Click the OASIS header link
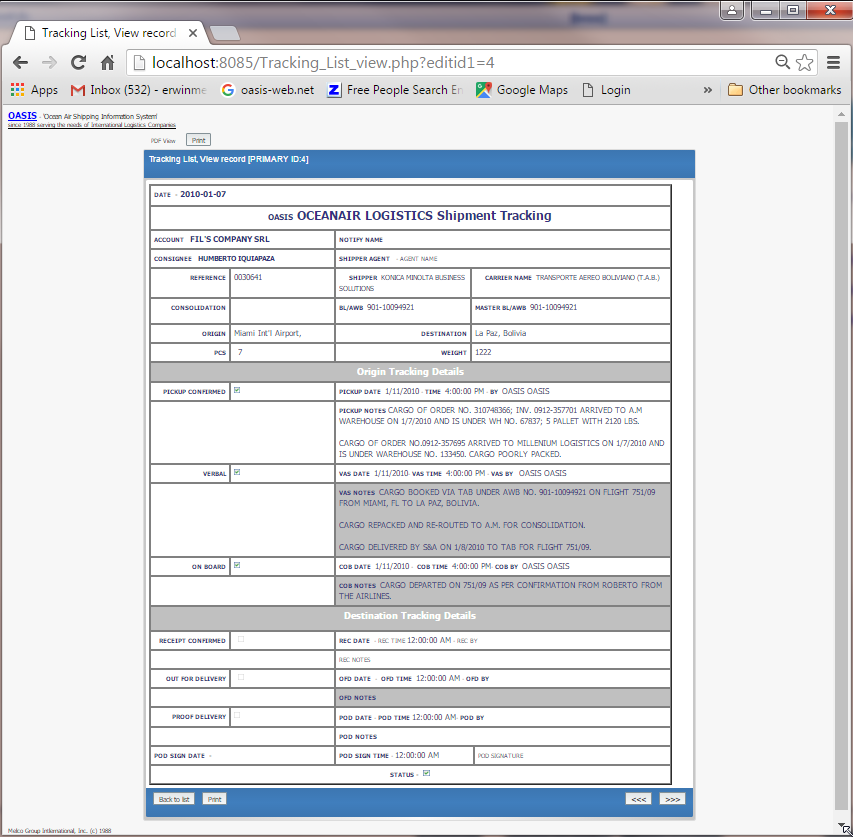The width and height of the screenshot is (853, 837). pos(22,116)
